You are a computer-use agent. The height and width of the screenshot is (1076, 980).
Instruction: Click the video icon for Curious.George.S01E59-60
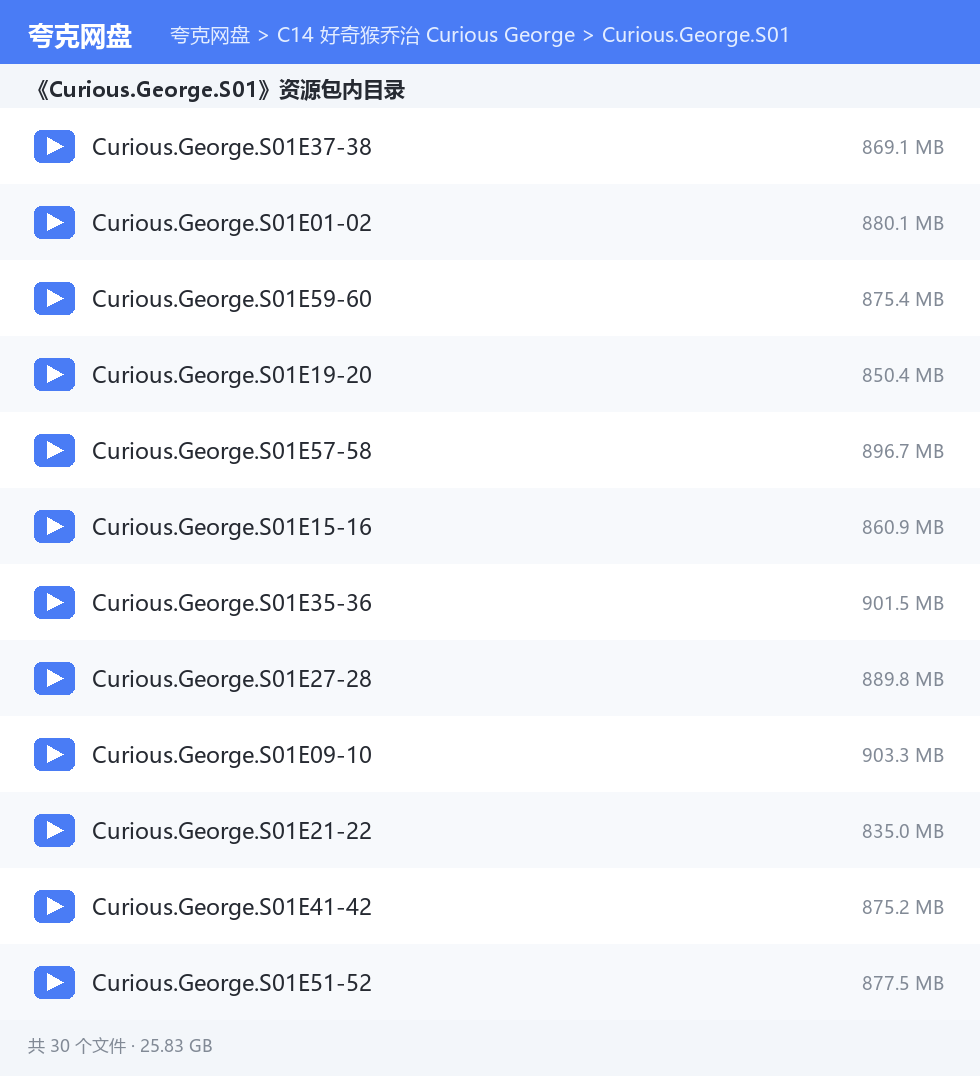[54, 299]
